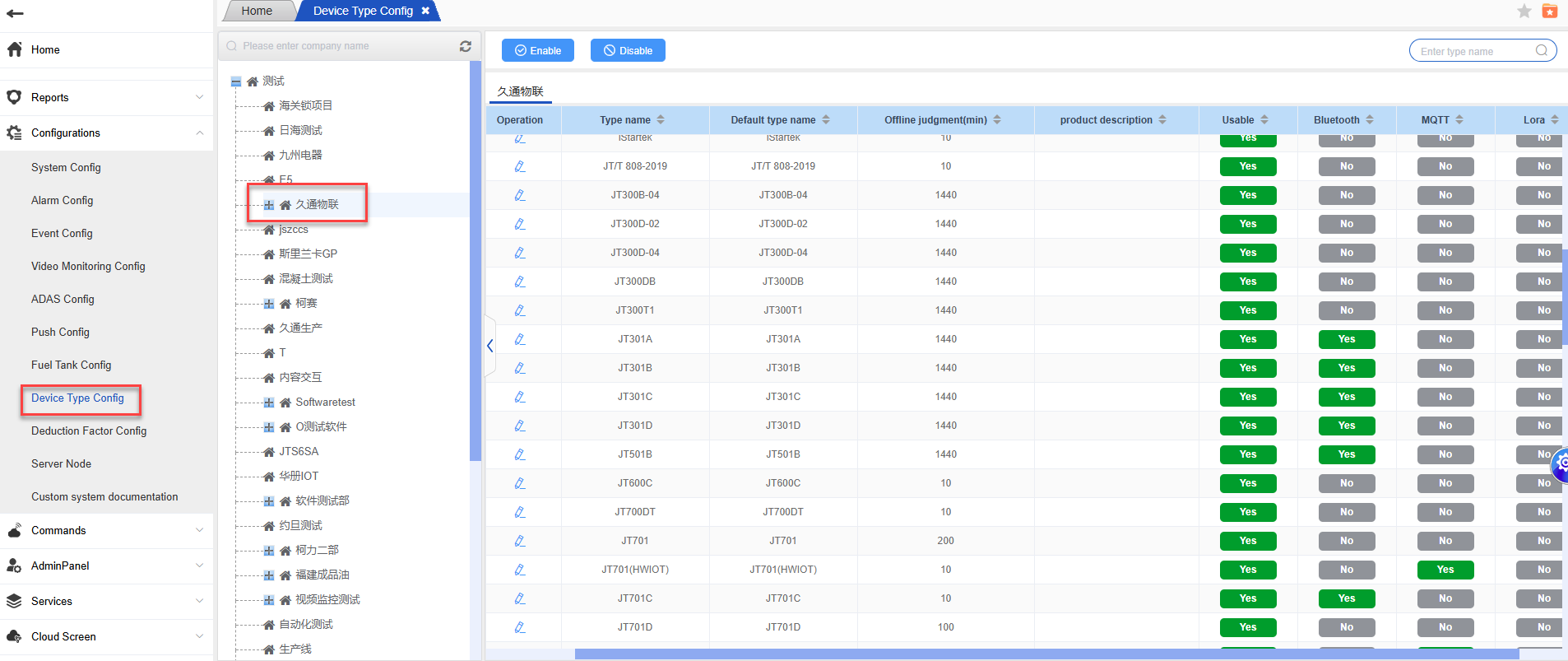Toggle Usable Yes badge for JT600C
1568x661 pixels.
1247,483
